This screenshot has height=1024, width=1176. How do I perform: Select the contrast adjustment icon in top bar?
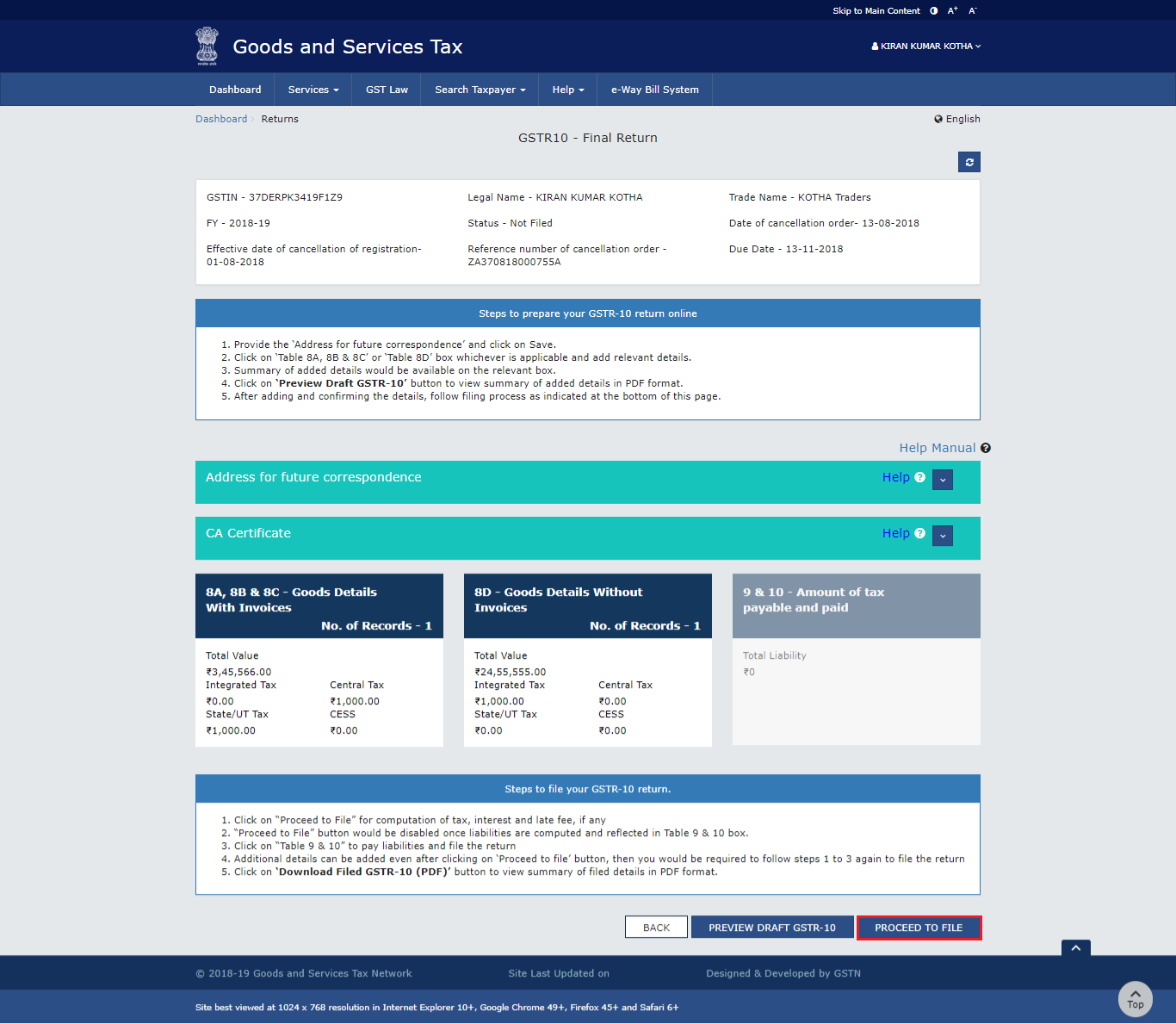933,10
